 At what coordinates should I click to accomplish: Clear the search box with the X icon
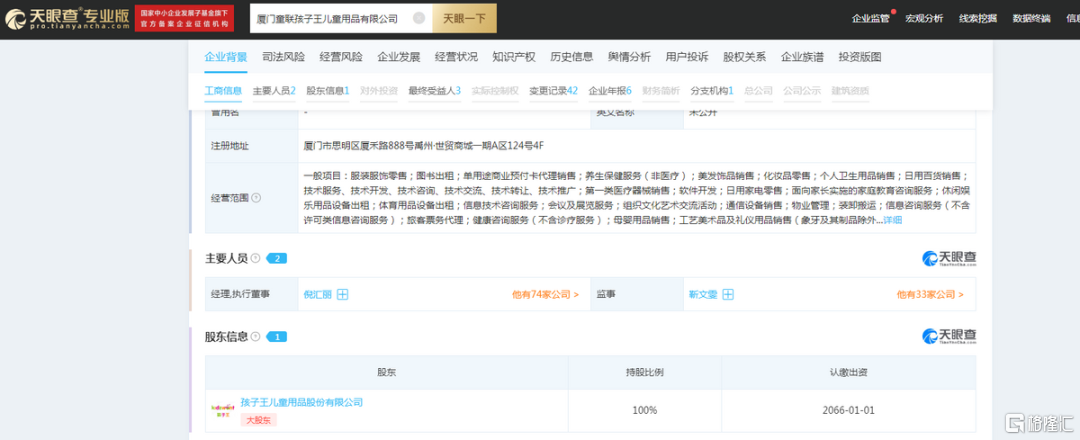[419, 19]
